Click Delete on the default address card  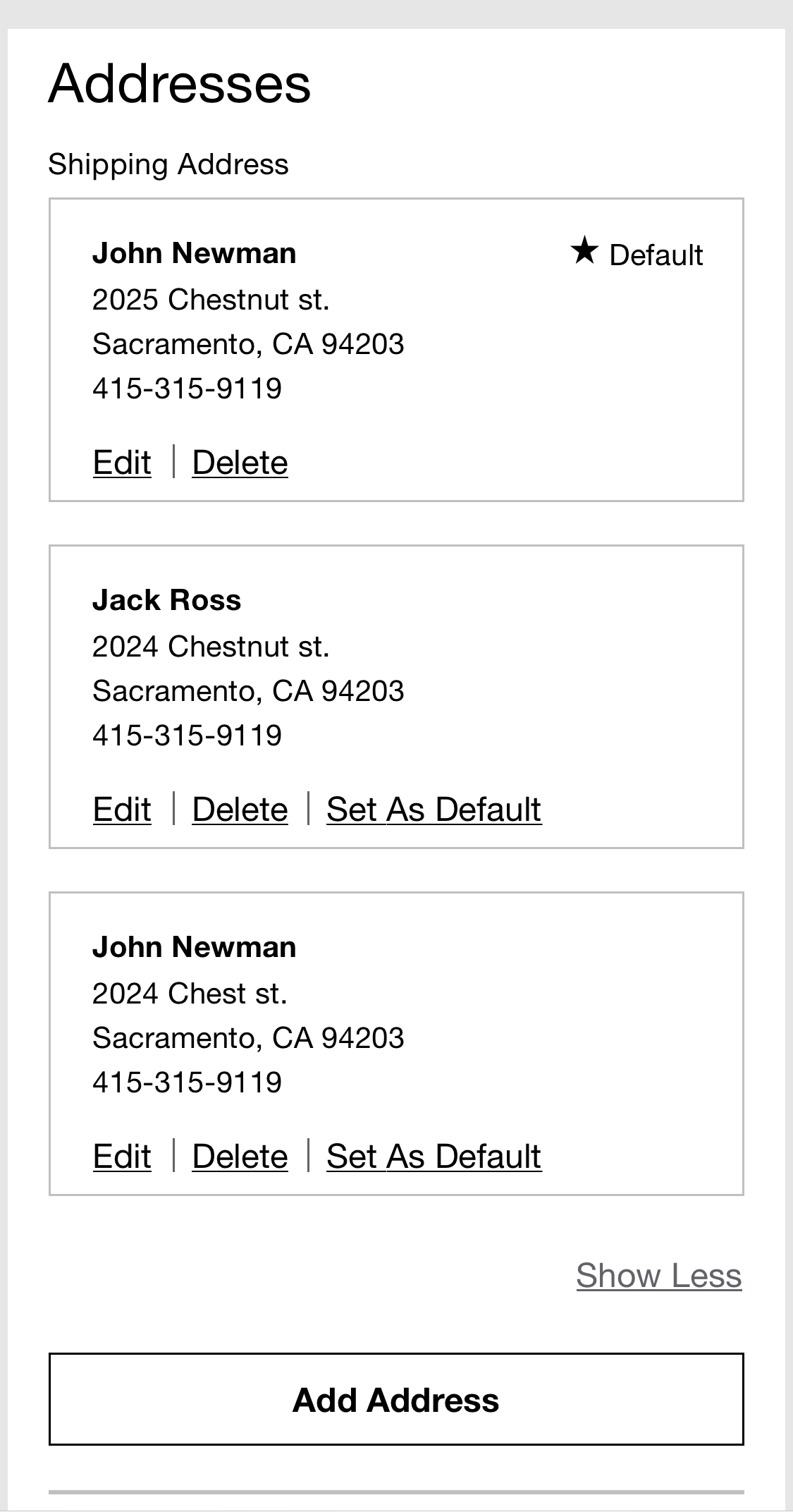pos(239,462)
